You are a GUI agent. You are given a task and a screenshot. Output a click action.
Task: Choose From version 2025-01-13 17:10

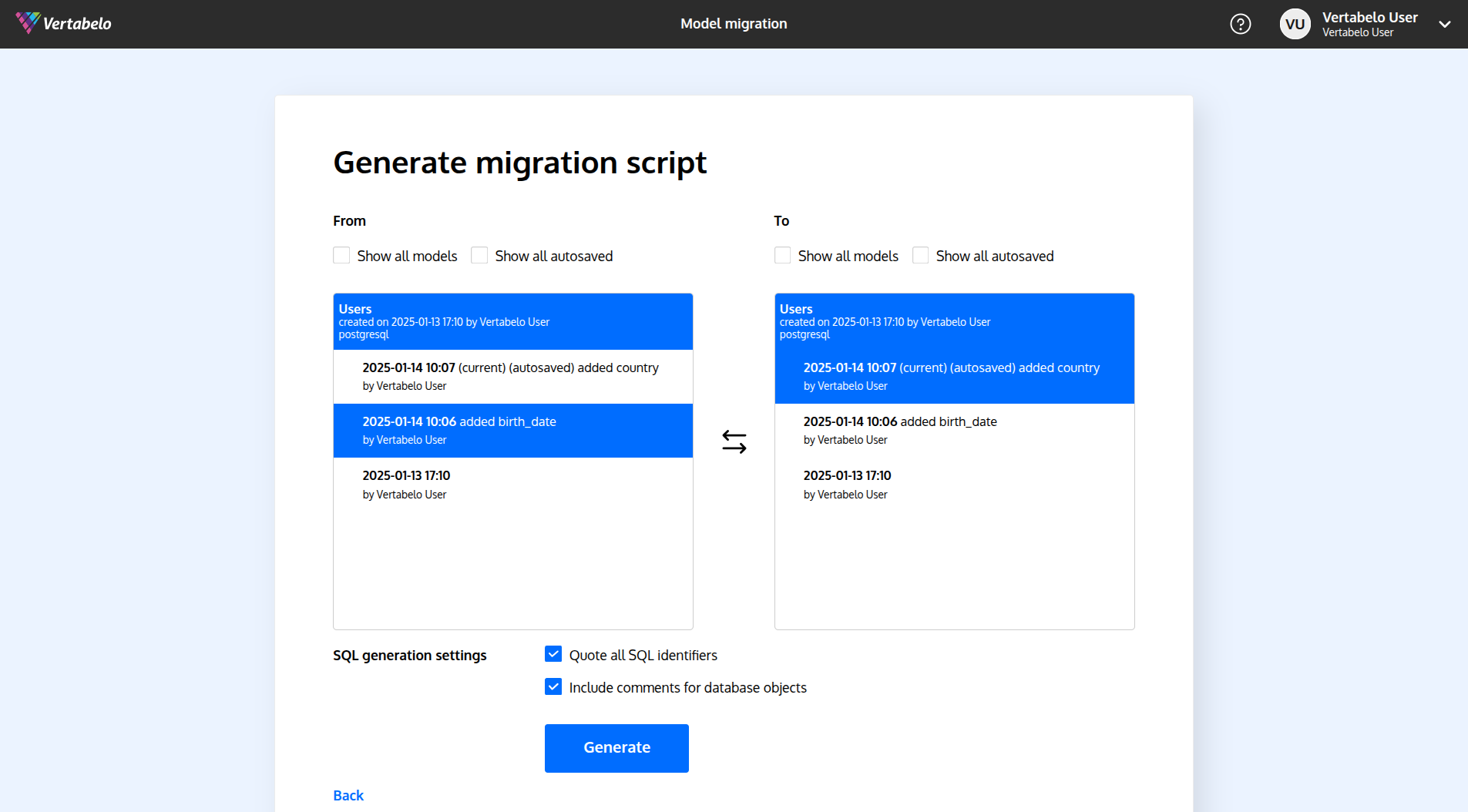(512, 484)
